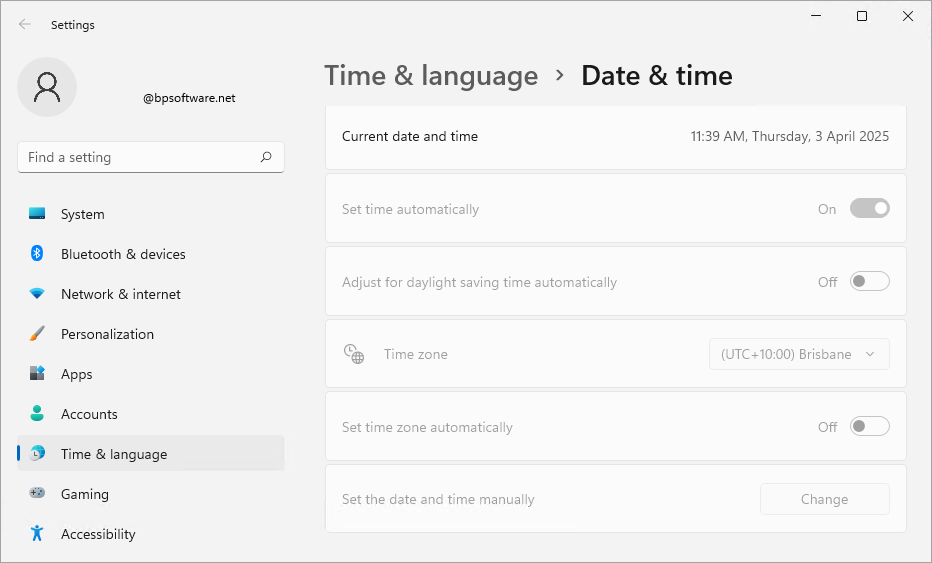Select Network & internet
This screenshot has width=932, height=563.
click(x=151, y=294)
